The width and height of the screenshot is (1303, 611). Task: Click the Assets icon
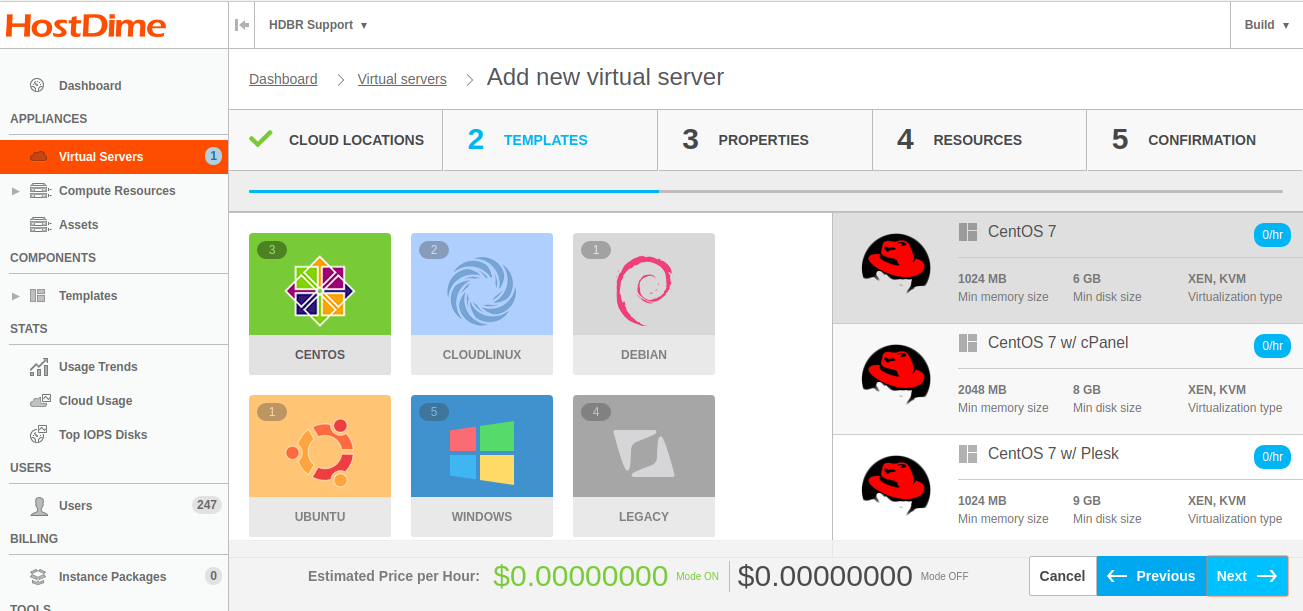coord(40,224)
